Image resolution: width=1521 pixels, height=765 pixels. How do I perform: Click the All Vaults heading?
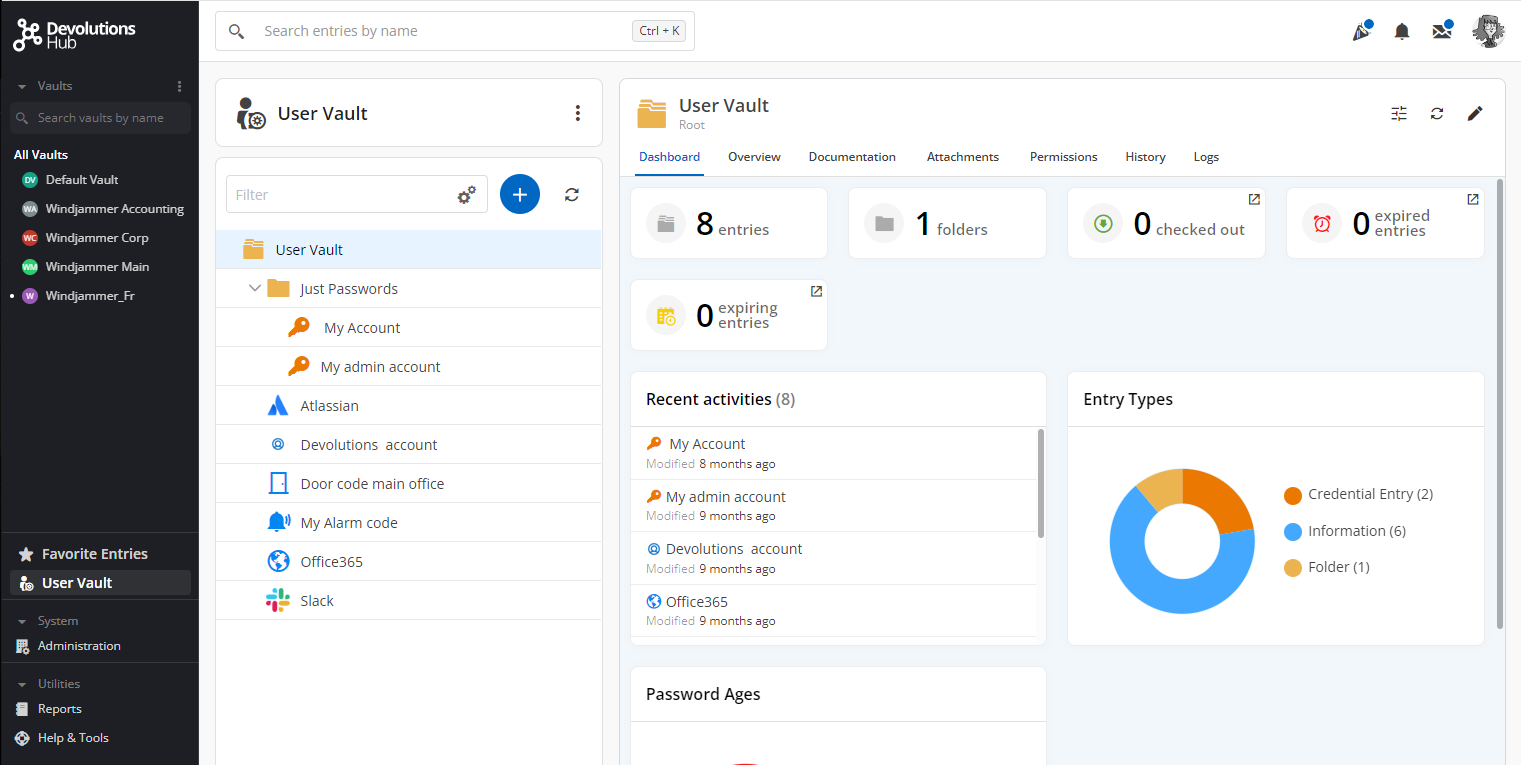41,155
